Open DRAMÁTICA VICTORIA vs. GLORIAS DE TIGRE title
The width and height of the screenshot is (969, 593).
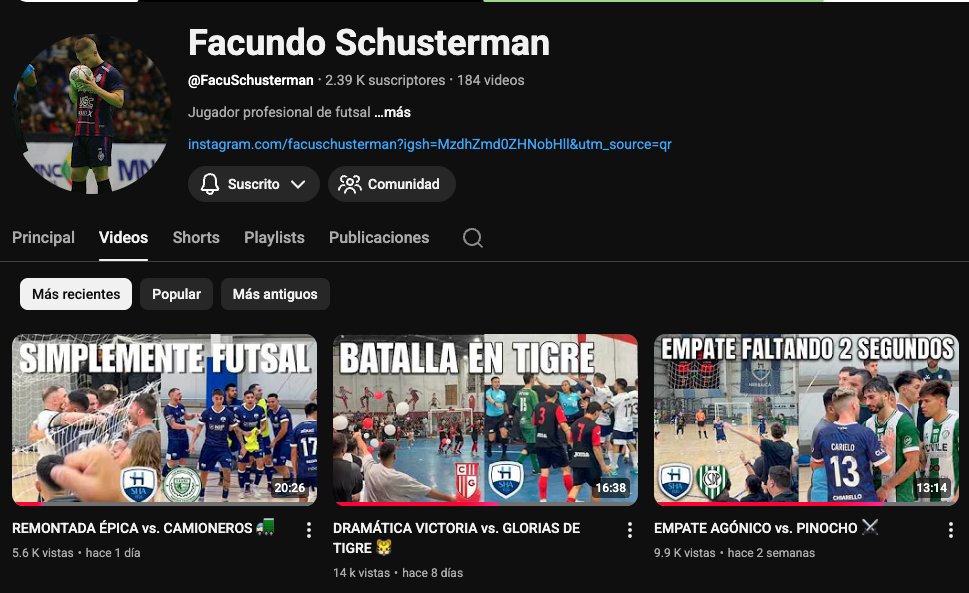point(456,537)
